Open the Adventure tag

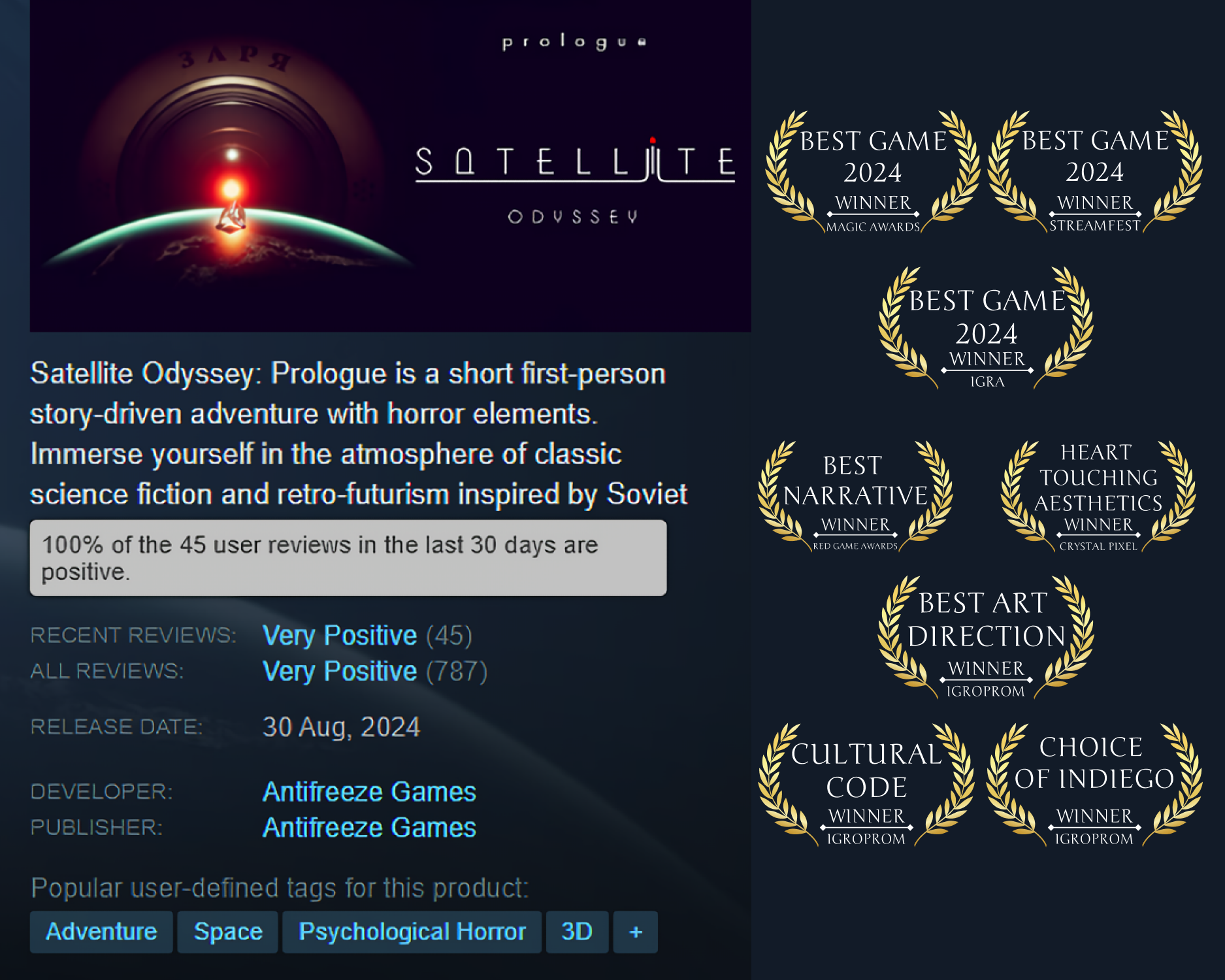pos(101,932)
